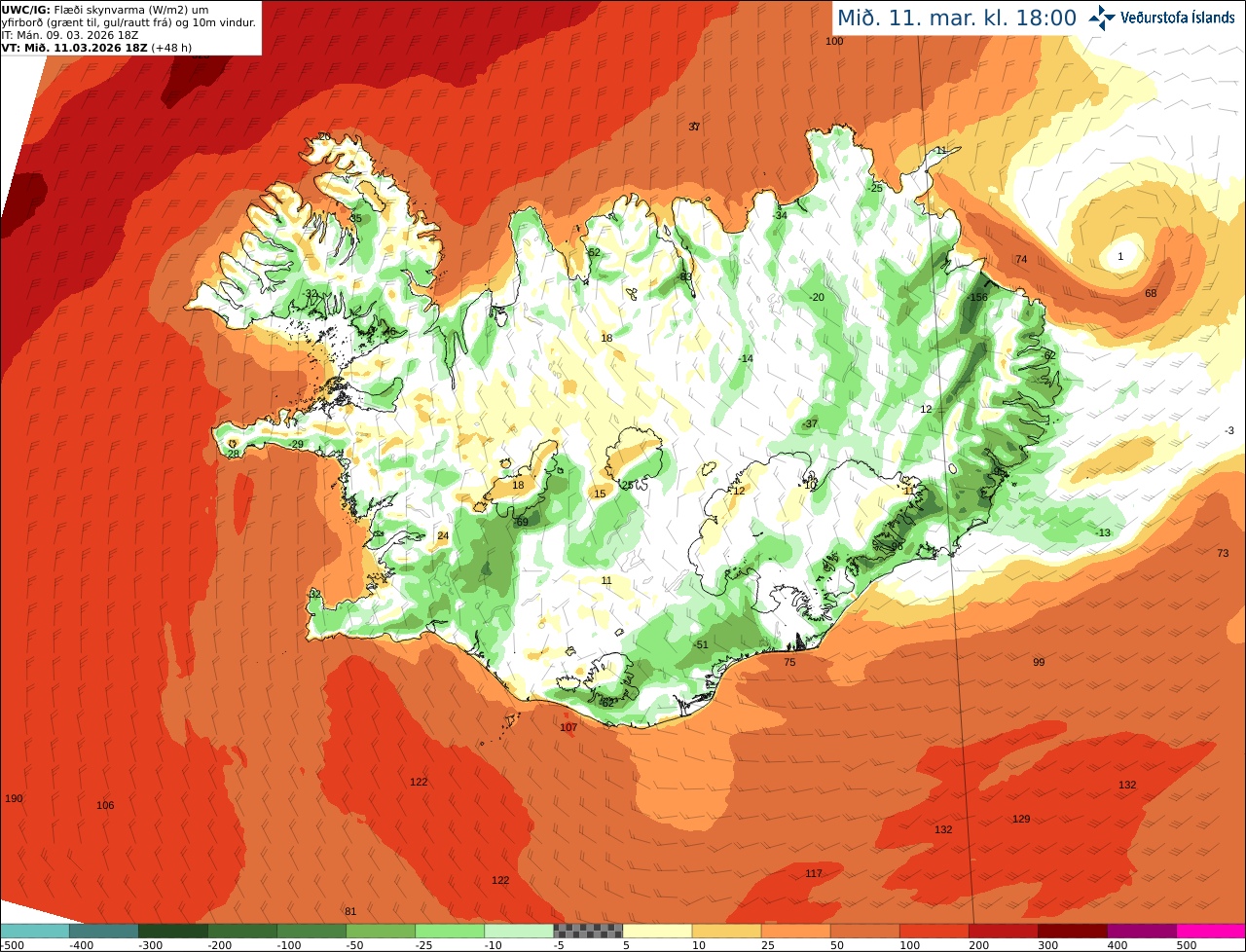Click the legend label '-400'
The image size is (1246, 952).
pyautogui.click(x=82, y=944)
